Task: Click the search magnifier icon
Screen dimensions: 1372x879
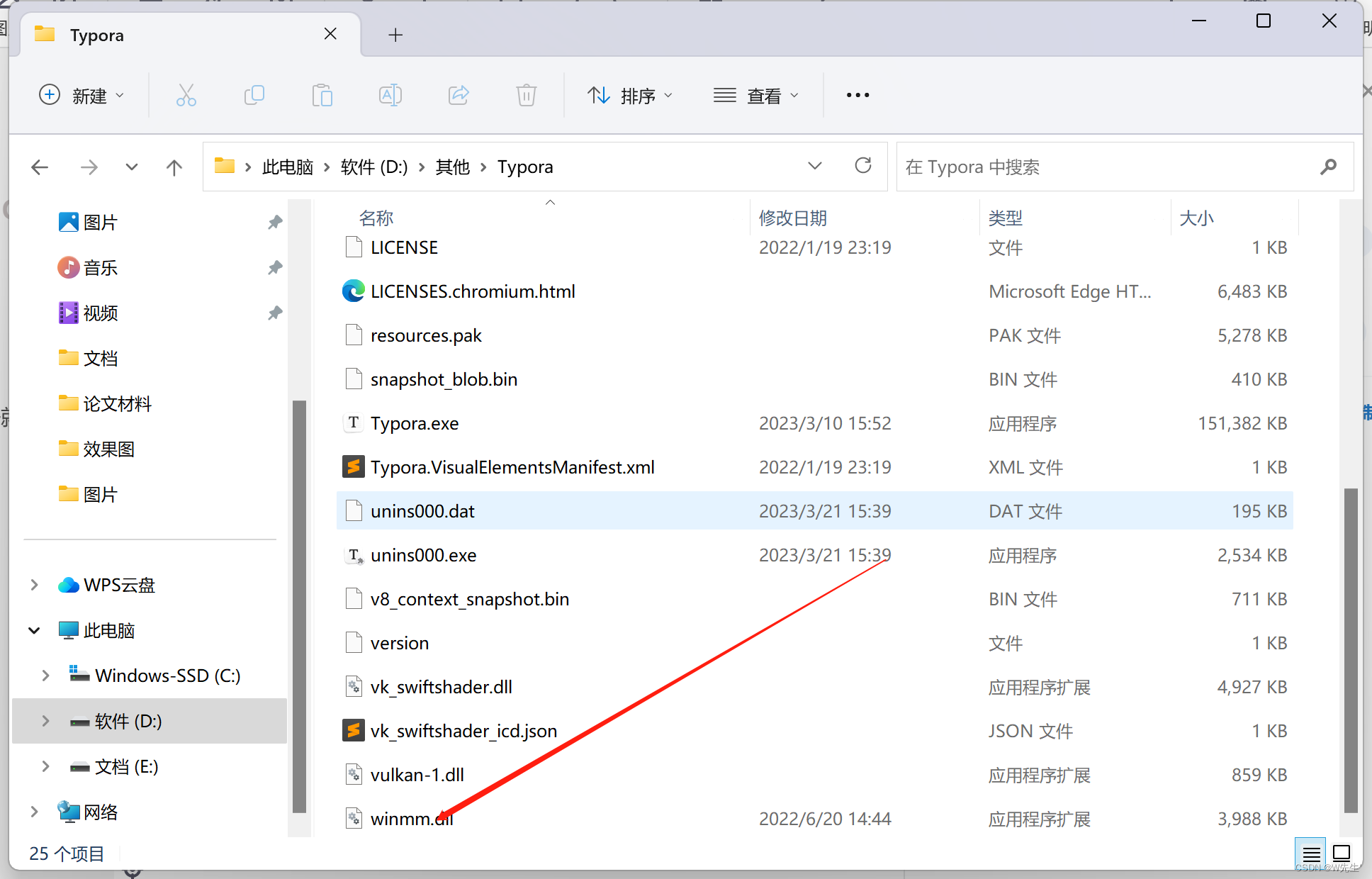Action: pos(1328,167)
